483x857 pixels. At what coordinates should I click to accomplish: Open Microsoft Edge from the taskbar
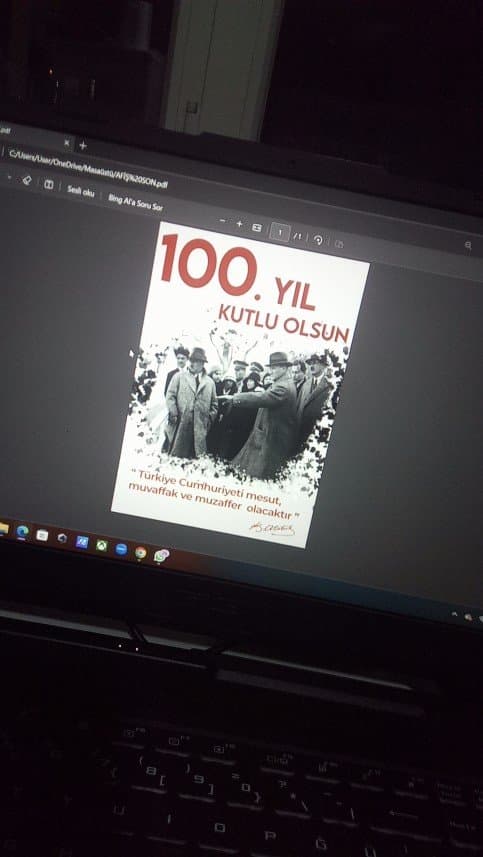22,531
